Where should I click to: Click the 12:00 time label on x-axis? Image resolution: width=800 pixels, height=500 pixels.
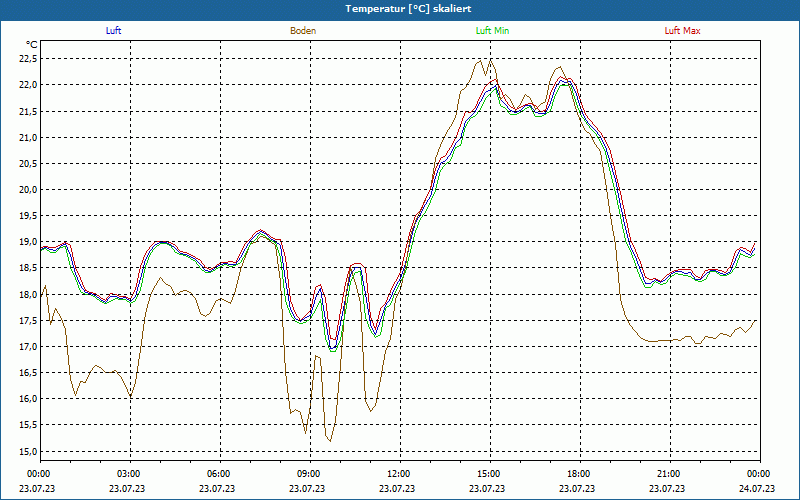398,474
